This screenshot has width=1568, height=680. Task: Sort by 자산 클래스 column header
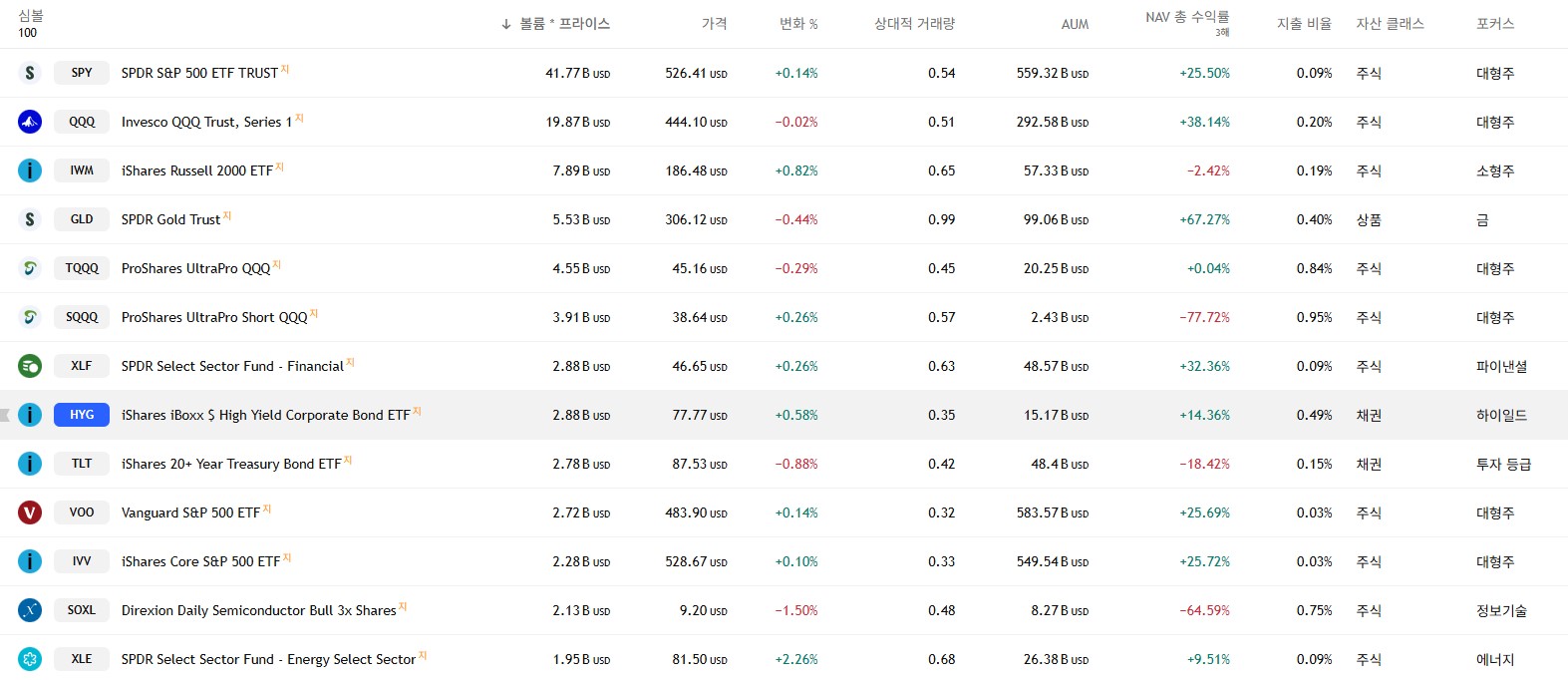point(1390,24)
